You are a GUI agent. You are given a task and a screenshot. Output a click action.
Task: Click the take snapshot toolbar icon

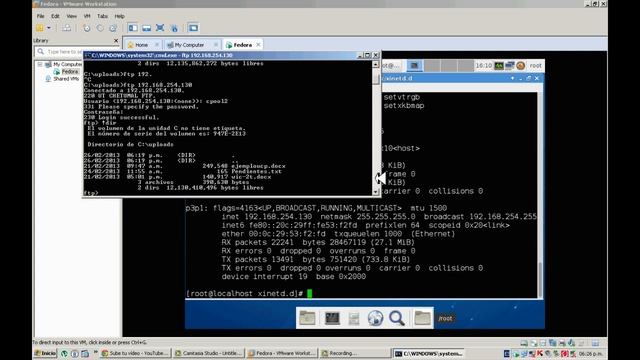click(x=87, y=28)
